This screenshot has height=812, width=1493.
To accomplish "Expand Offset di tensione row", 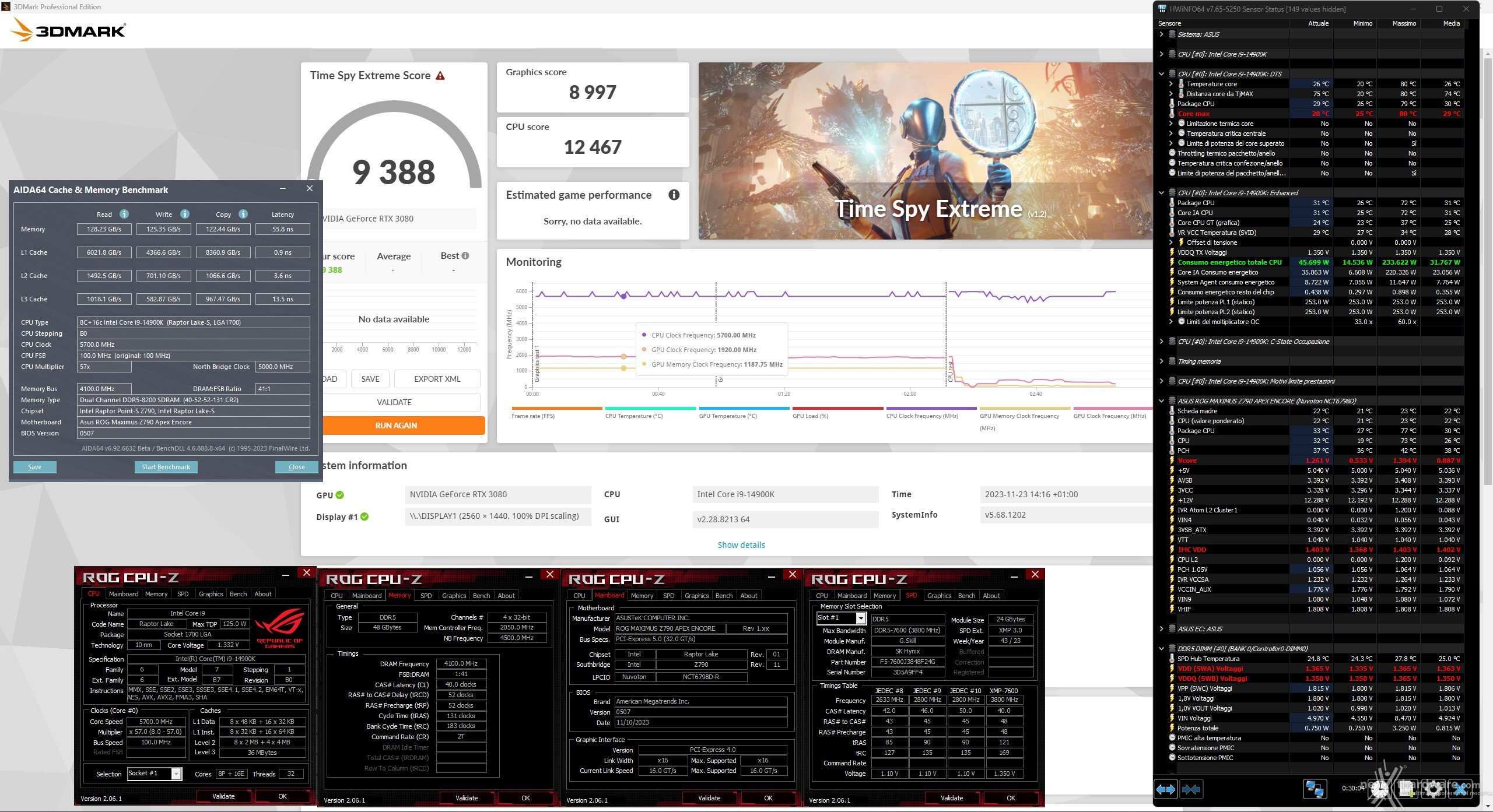I will (x=1170, y=242).
